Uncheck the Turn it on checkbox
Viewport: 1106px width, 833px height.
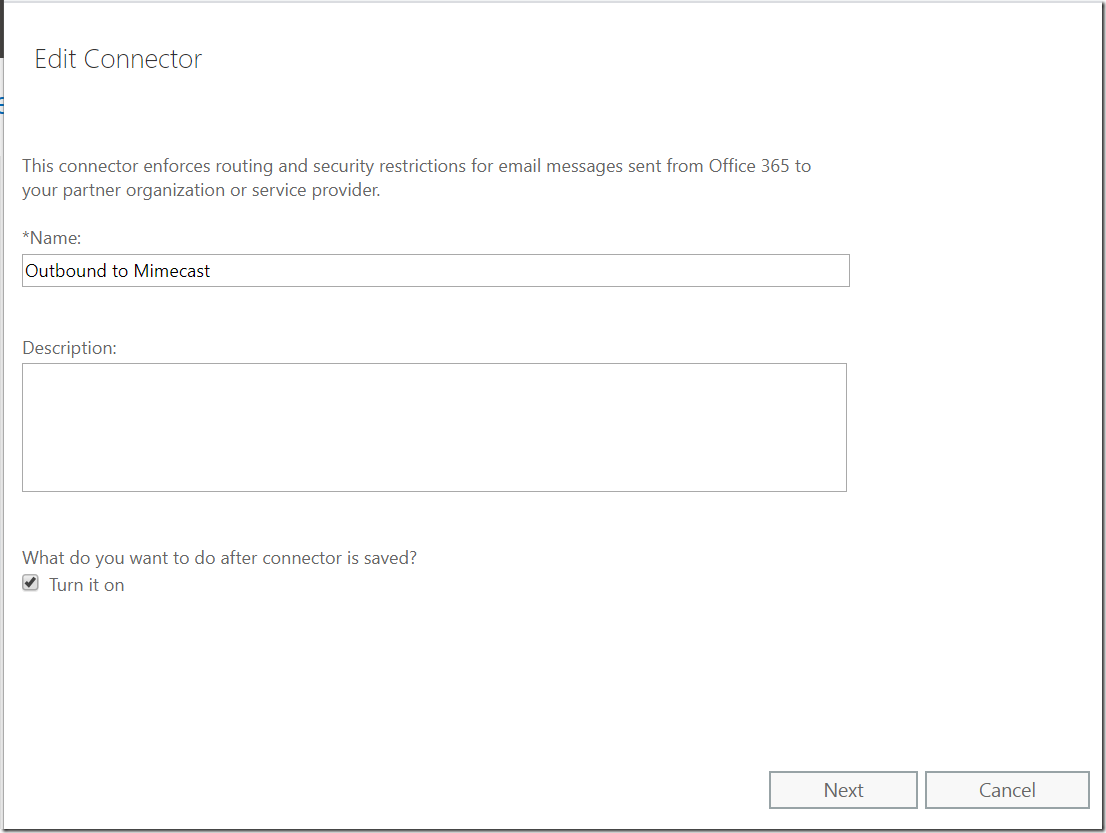tap(30, 583)
